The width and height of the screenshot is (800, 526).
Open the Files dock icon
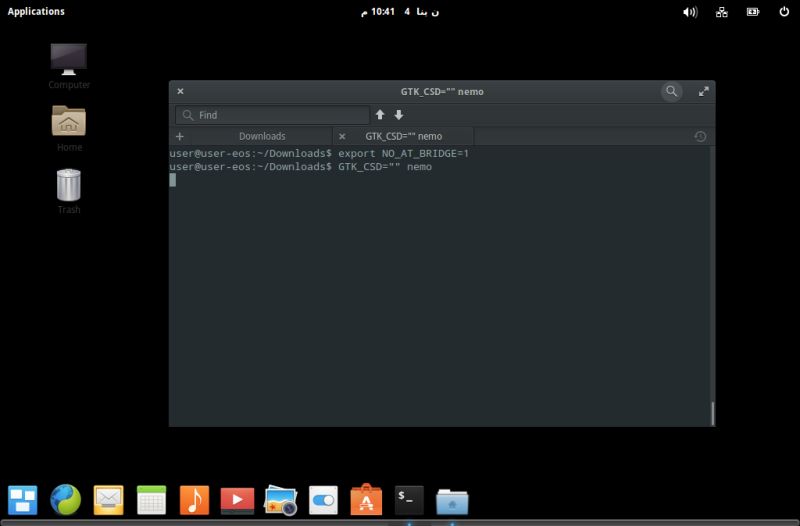[x=452, y=501]
